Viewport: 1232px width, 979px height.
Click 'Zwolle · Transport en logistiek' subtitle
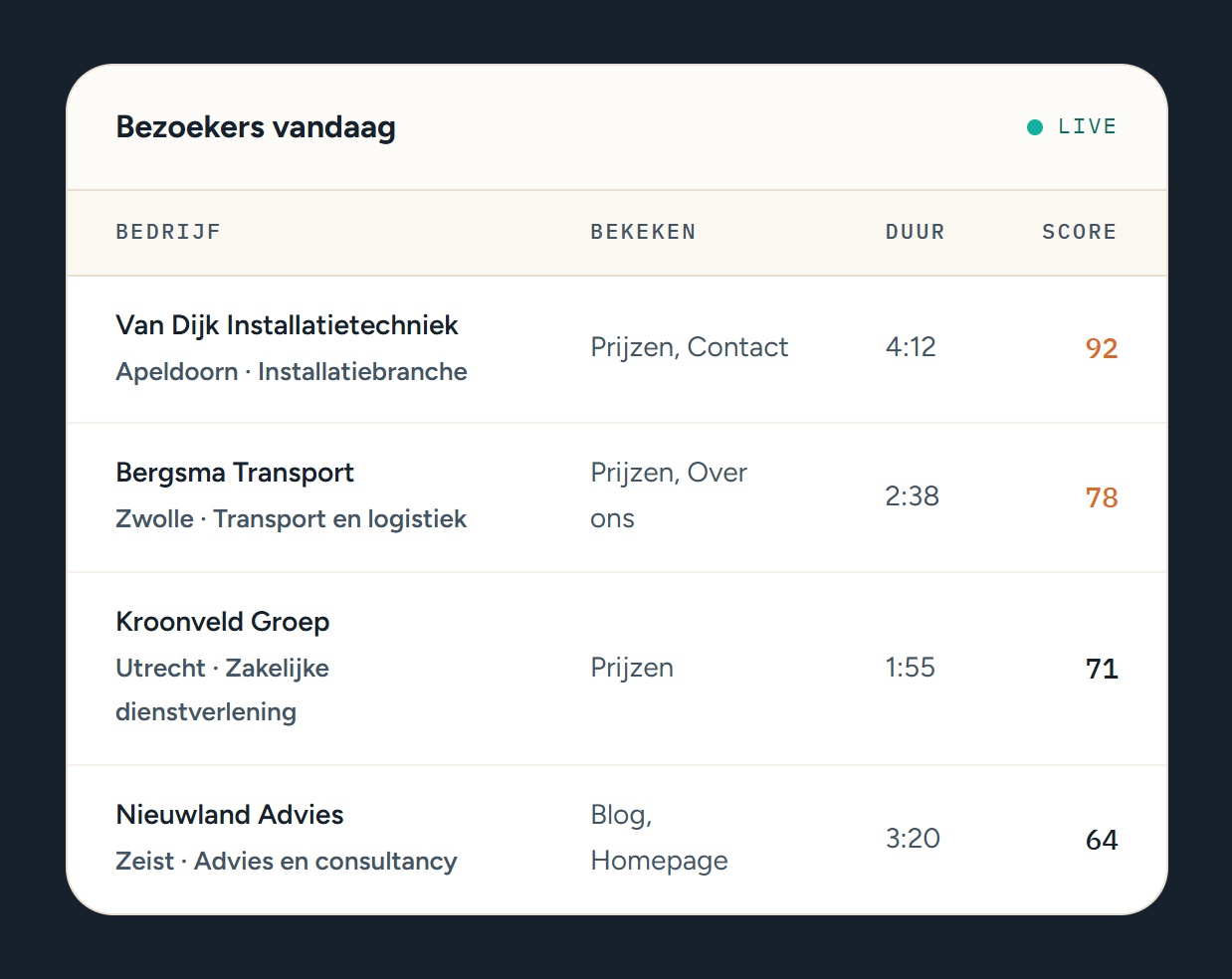(291, 518)
